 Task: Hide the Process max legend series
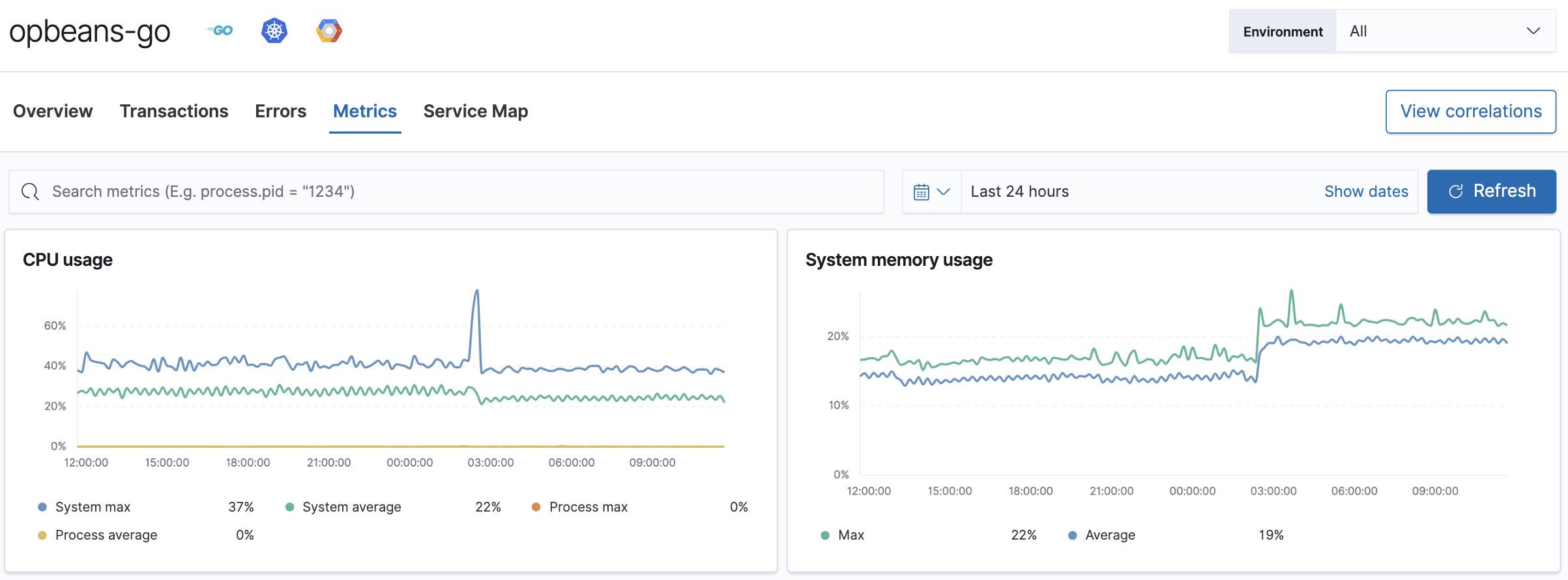(x=588, y=507)
